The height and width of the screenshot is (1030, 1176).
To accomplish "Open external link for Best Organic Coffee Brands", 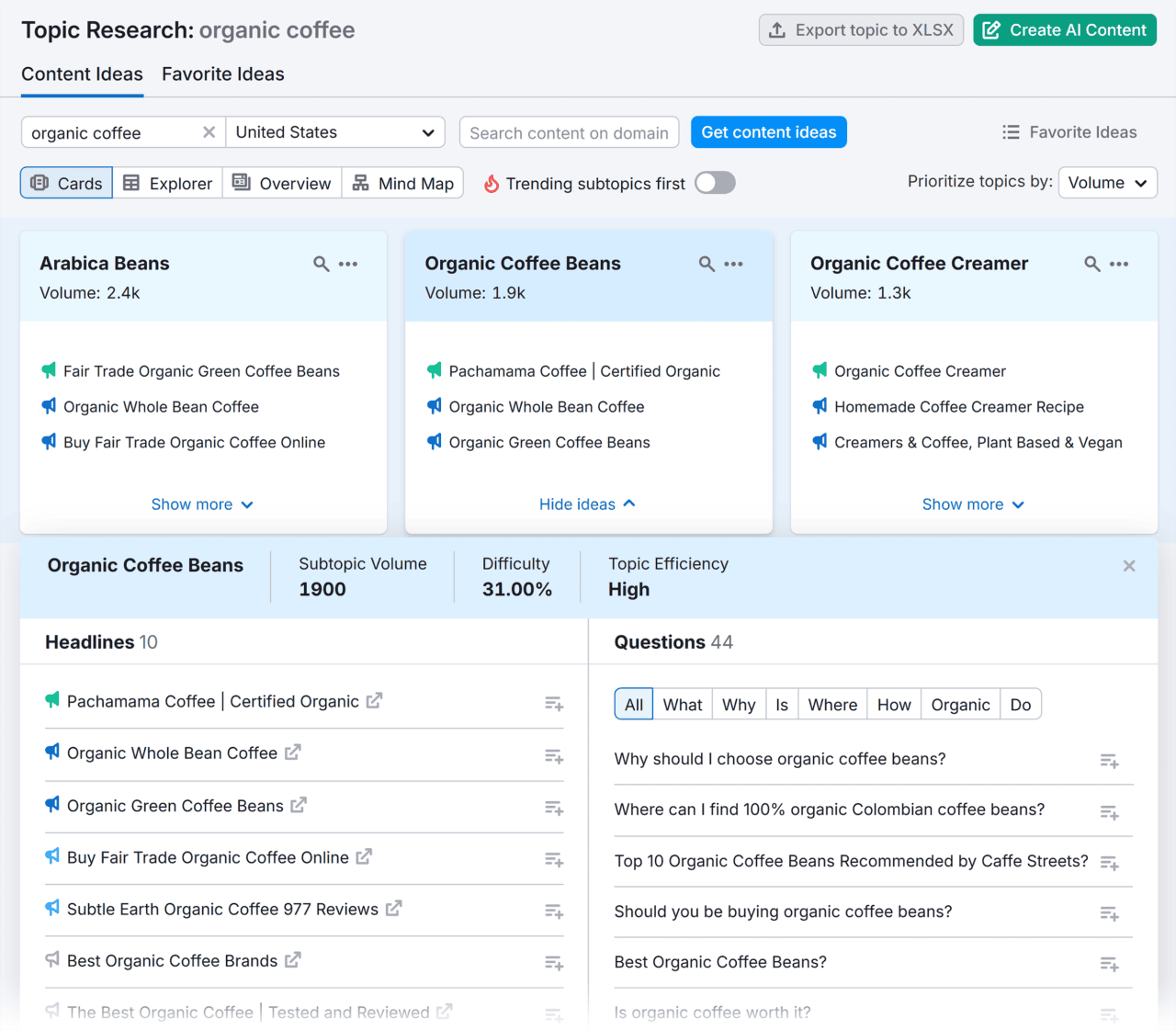I will [292, 960].
